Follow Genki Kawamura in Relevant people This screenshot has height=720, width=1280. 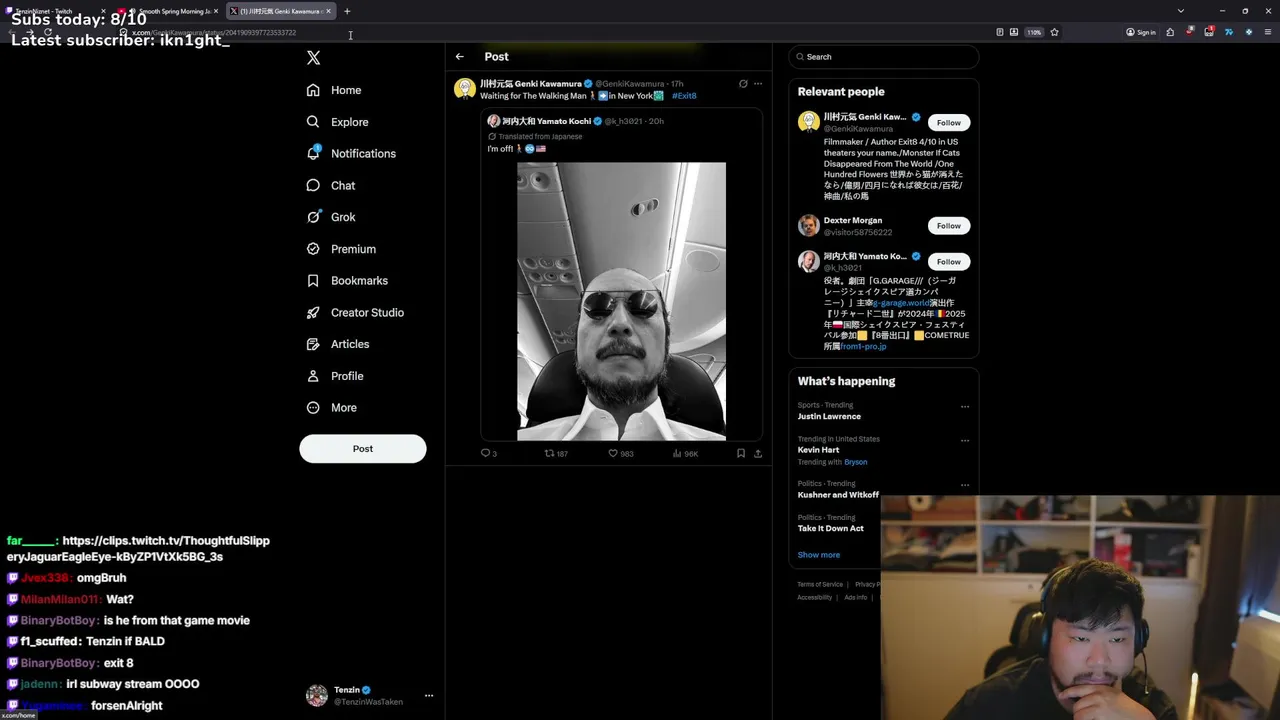[949, 123]
